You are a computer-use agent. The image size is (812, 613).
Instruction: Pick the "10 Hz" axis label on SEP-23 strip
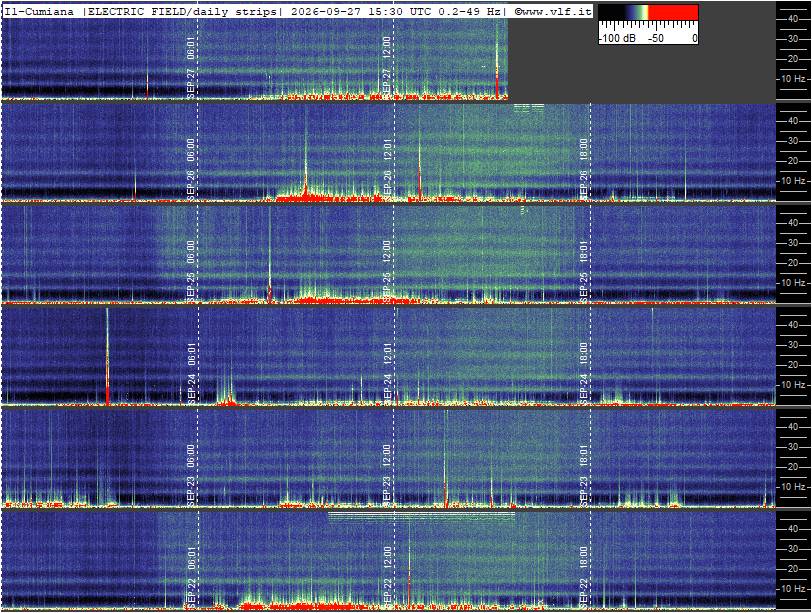tap(794, 487)
